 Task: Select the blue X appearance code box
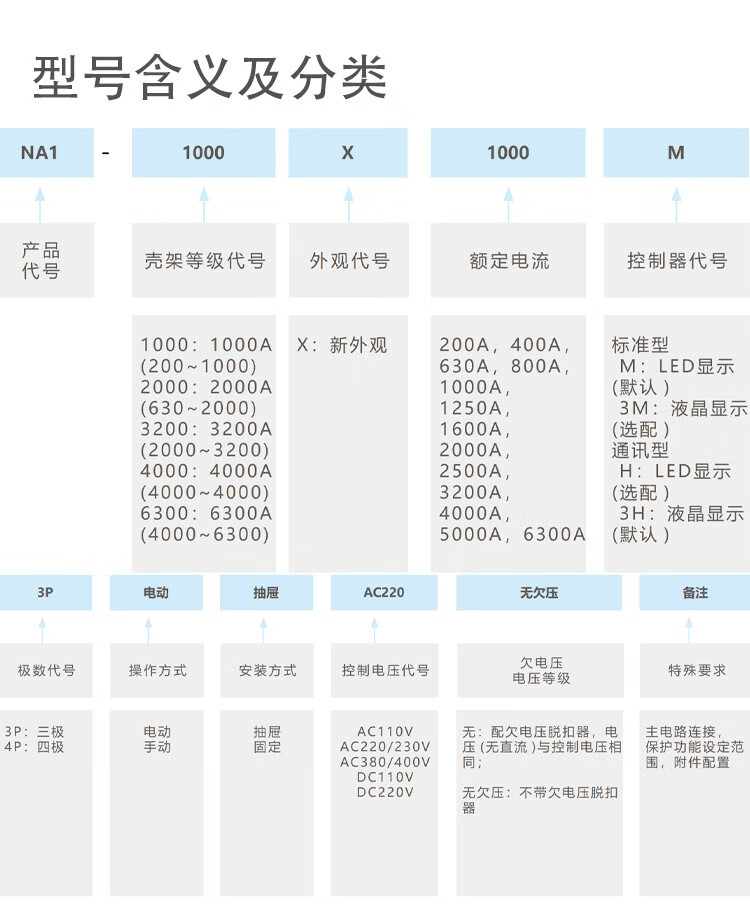(x=348, y=153)
